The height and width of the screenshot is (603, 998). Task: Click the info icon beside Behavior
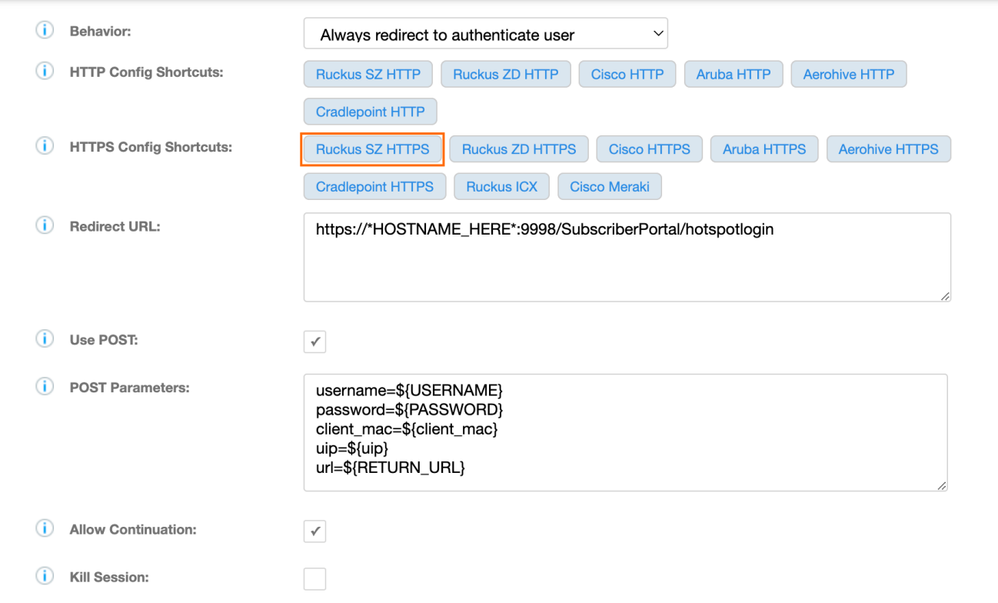[45, 31]
